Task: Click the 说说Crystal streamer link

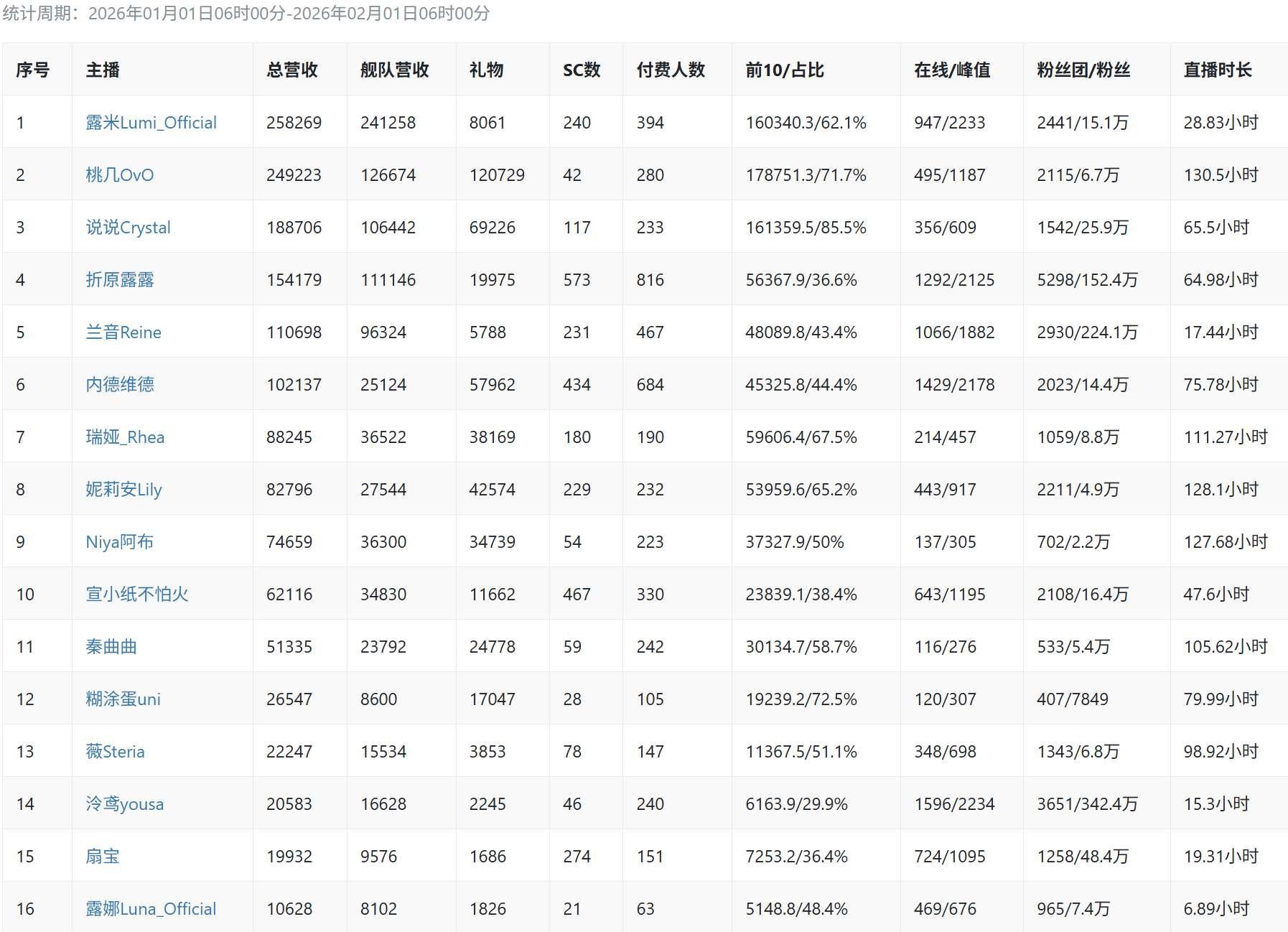Action: click(x=128, y=228)
